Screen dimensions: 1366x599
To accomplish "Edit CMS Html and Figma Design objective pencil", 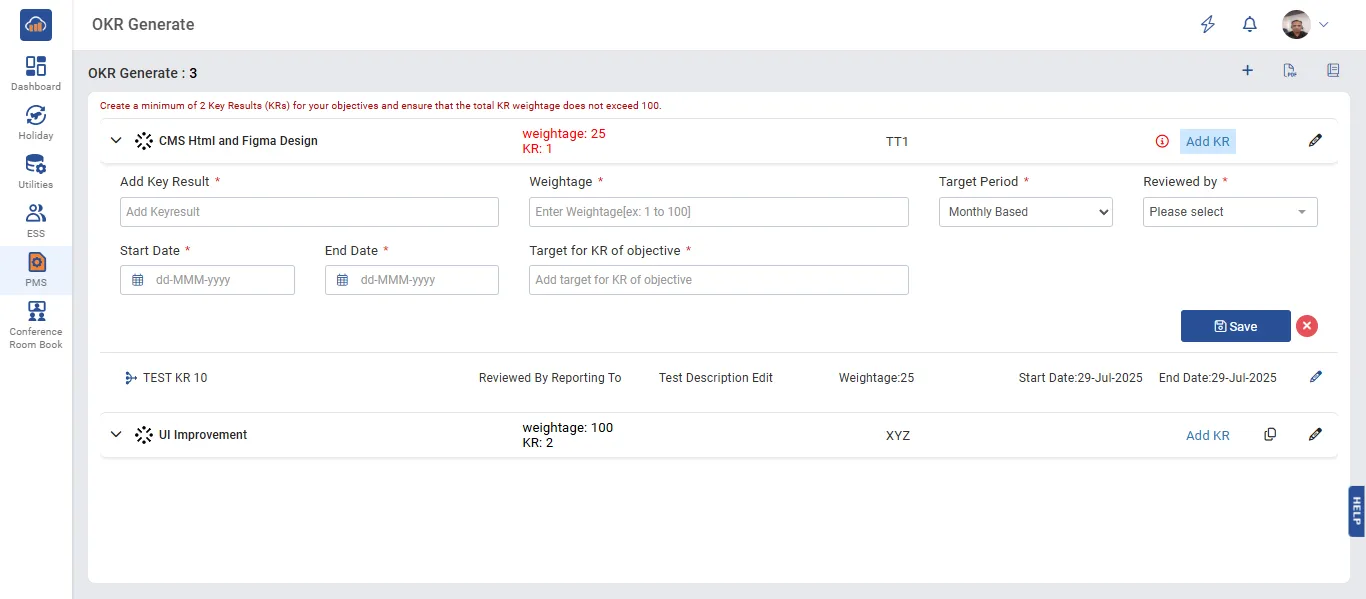I will (1315, 141).
